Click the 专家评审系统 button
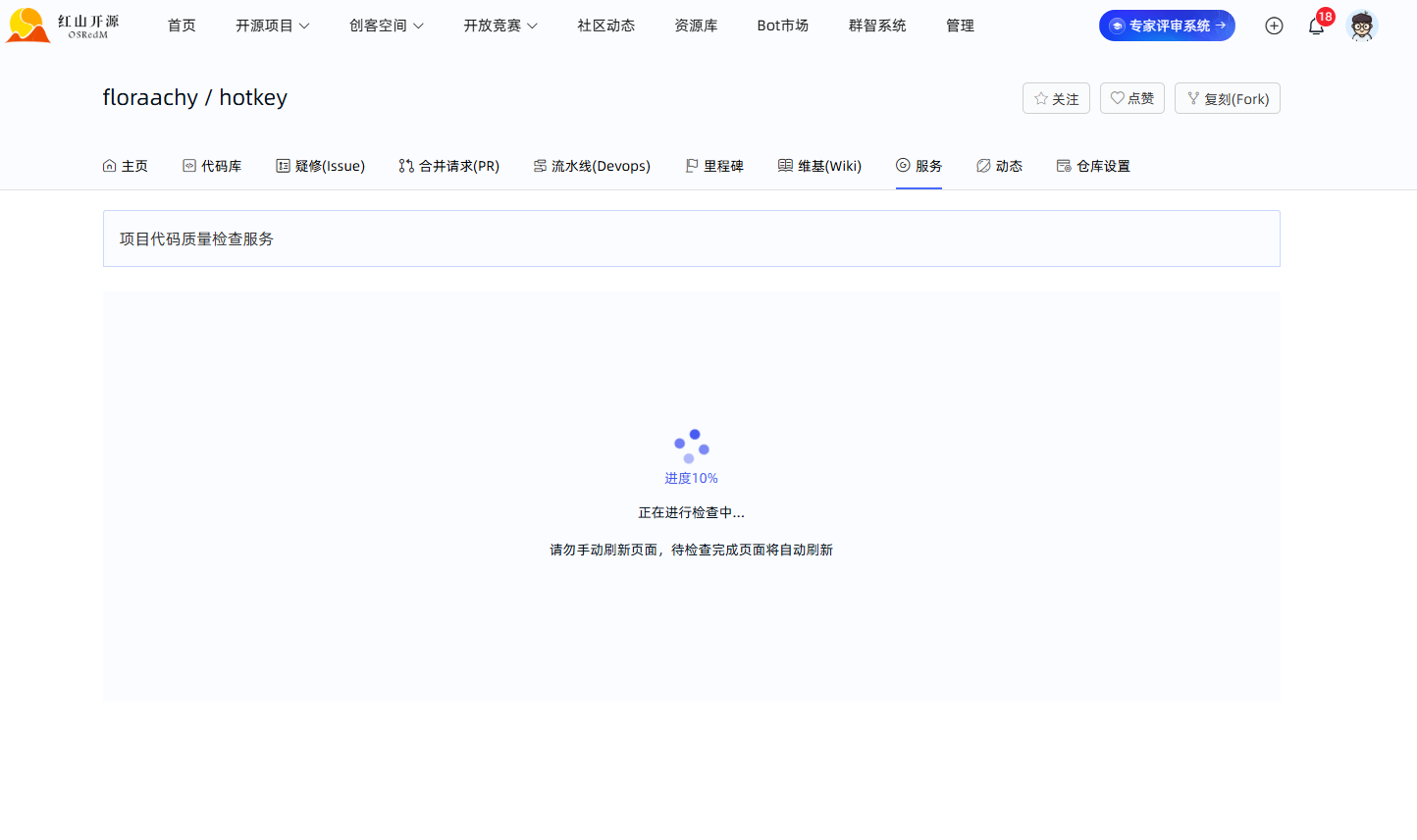The height and width of the screenshot is (840, 1417). tap(1167, 26)
